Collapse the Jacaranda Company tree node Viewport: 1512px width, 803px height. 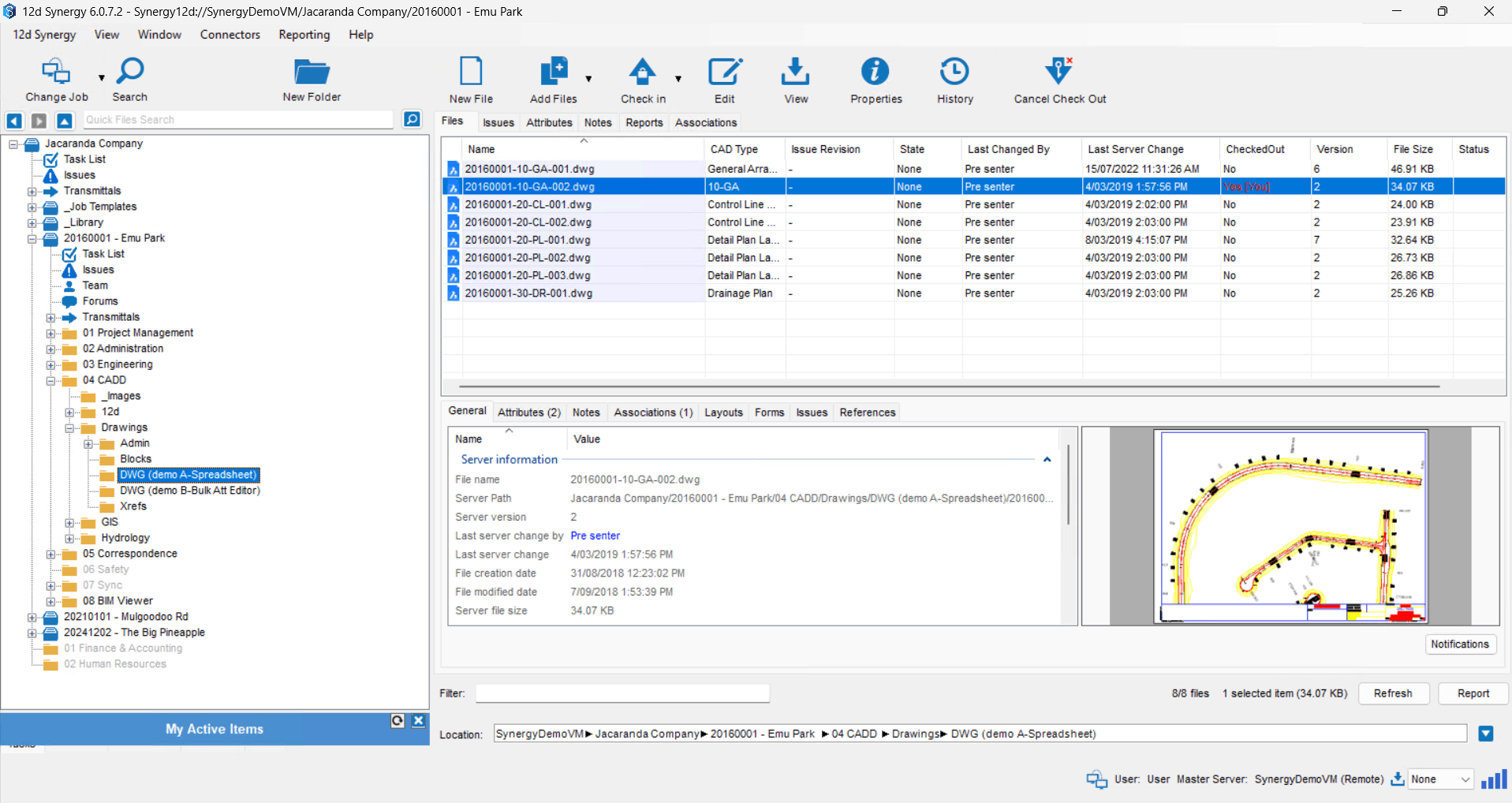click(13, 144)
